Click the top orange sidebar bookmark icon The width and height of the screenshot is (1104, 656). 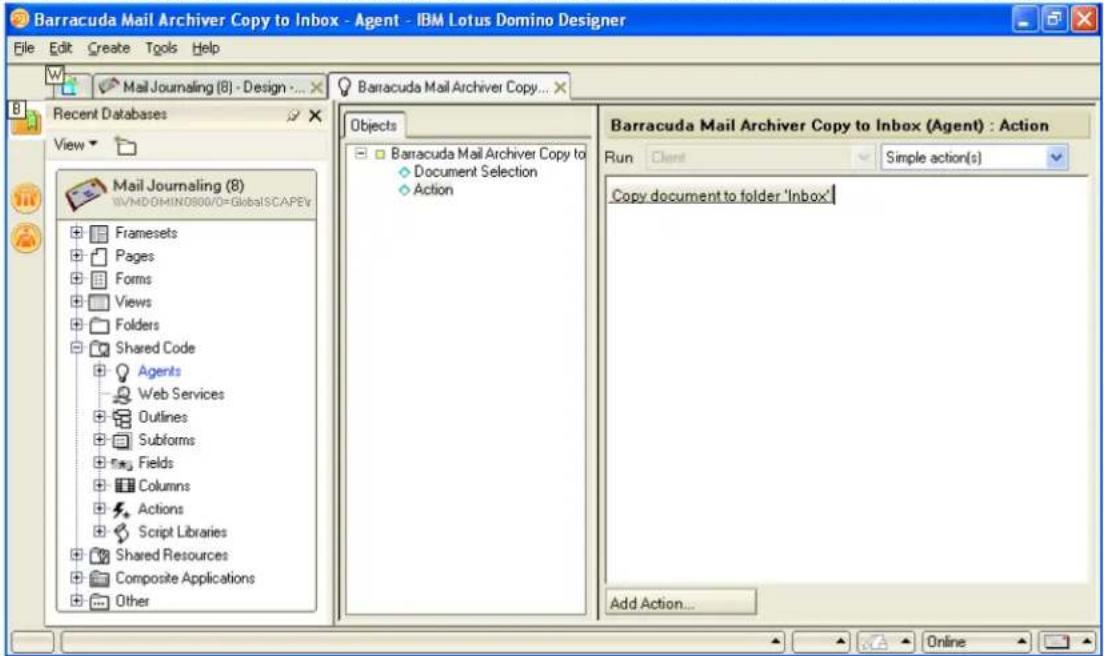26,198
